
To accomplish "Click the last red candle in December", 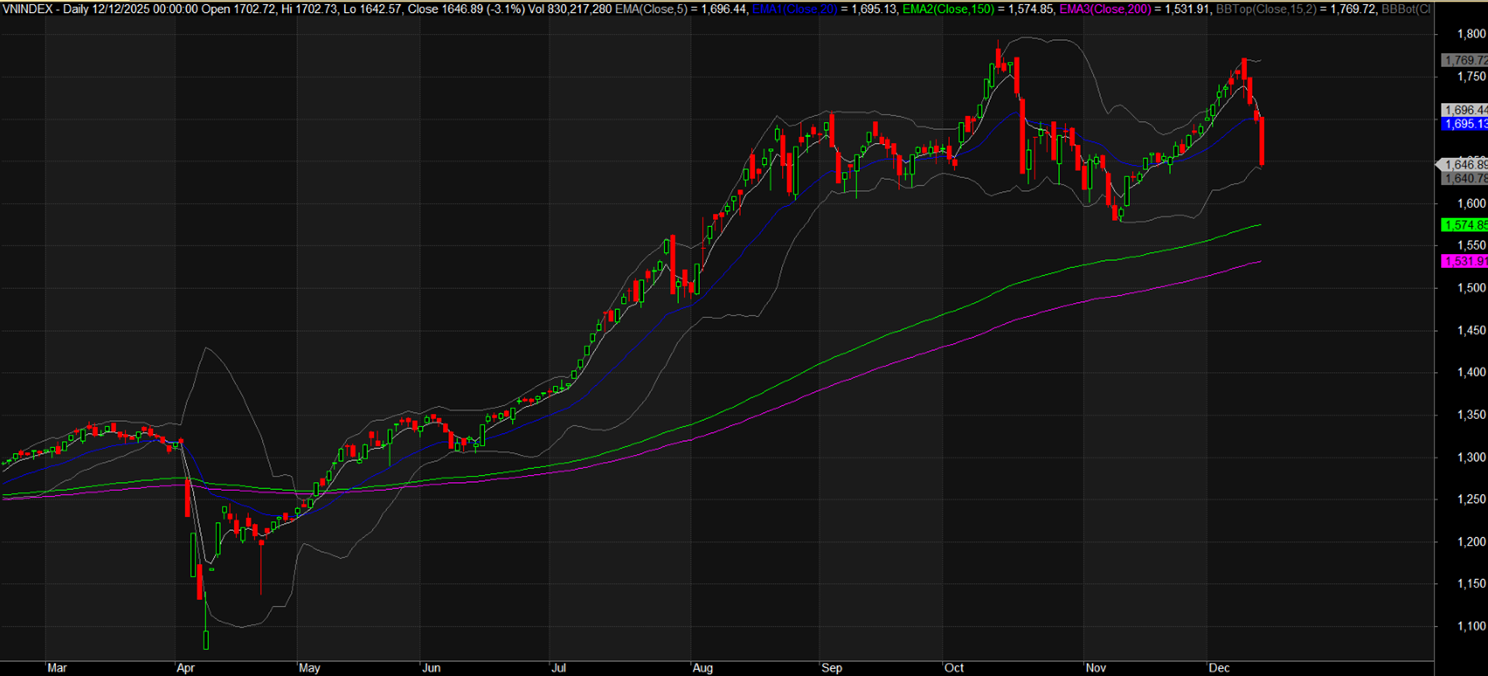I will click(x=1262, y=141).
